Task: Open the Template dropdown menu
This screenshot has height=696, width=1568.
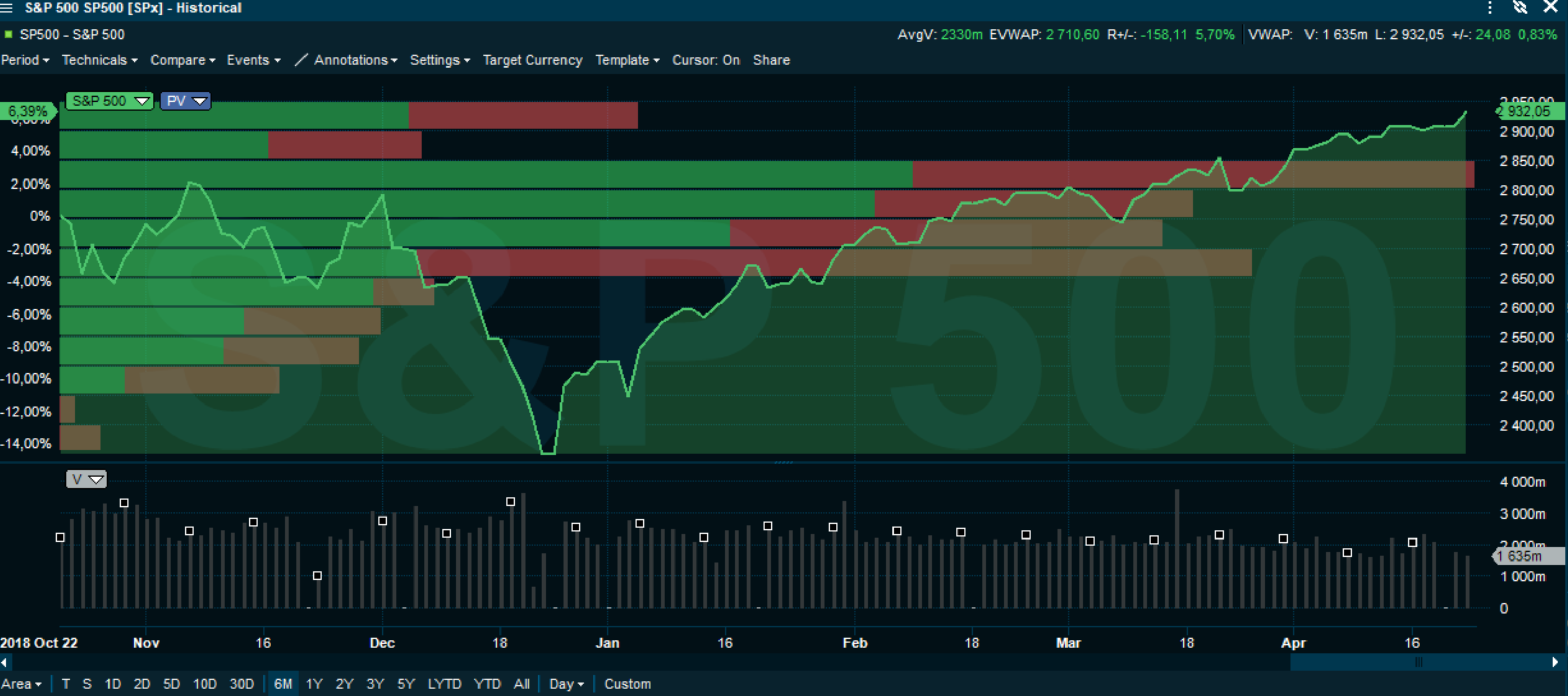Action: (627, 60)
